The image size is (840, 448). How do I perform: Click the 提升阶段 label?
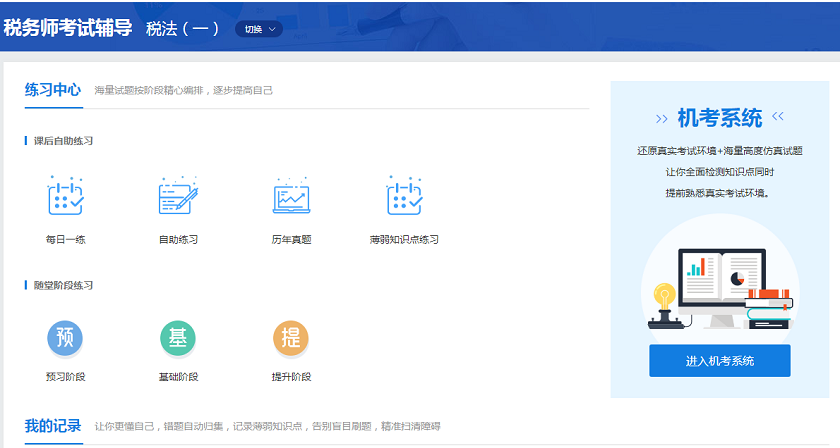coord(291,377)
